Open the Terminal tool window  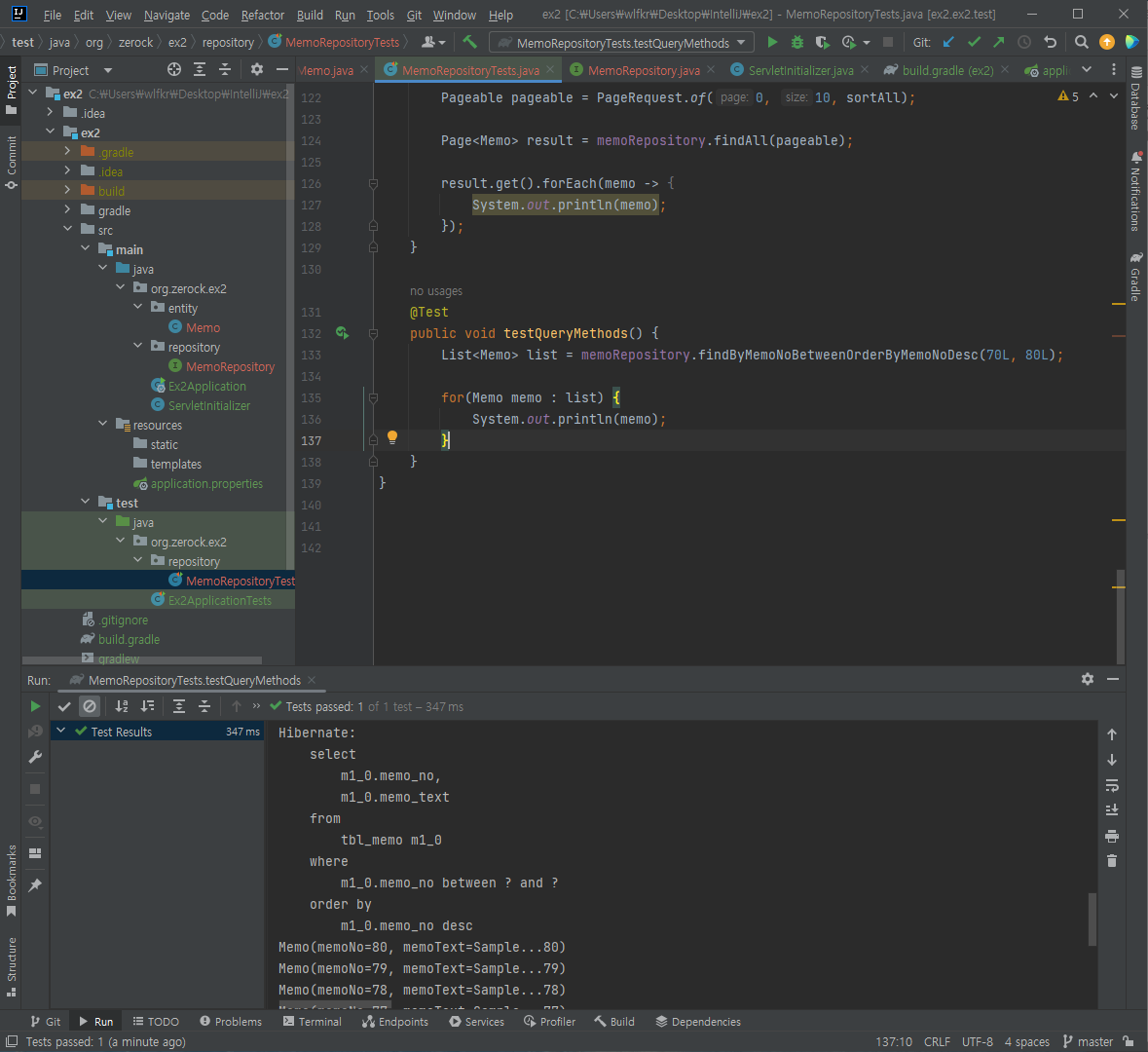pyautogui.click(x=313, y=1021)
